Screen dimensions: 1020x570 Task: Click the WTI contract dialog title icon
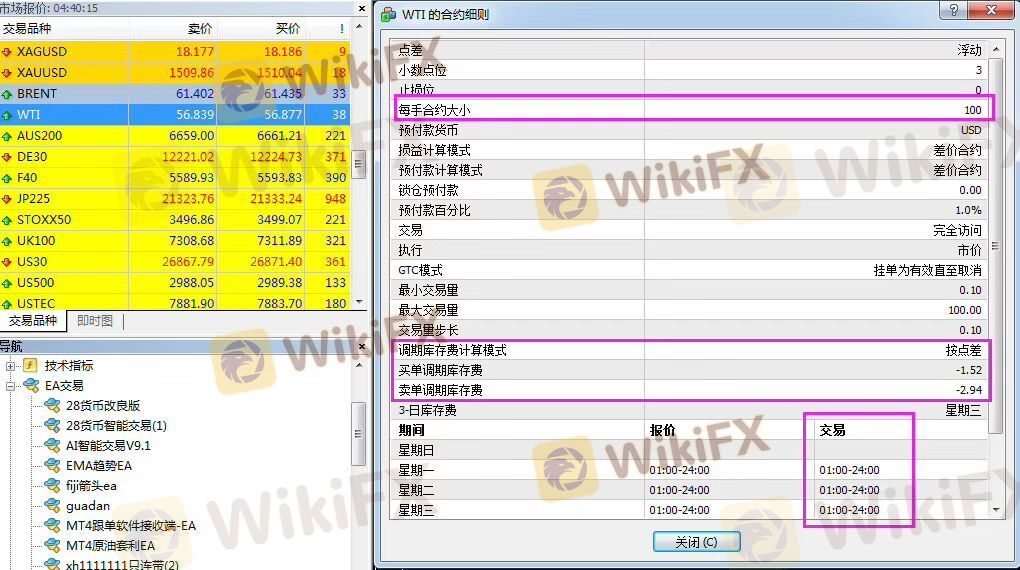pos(388,14)
